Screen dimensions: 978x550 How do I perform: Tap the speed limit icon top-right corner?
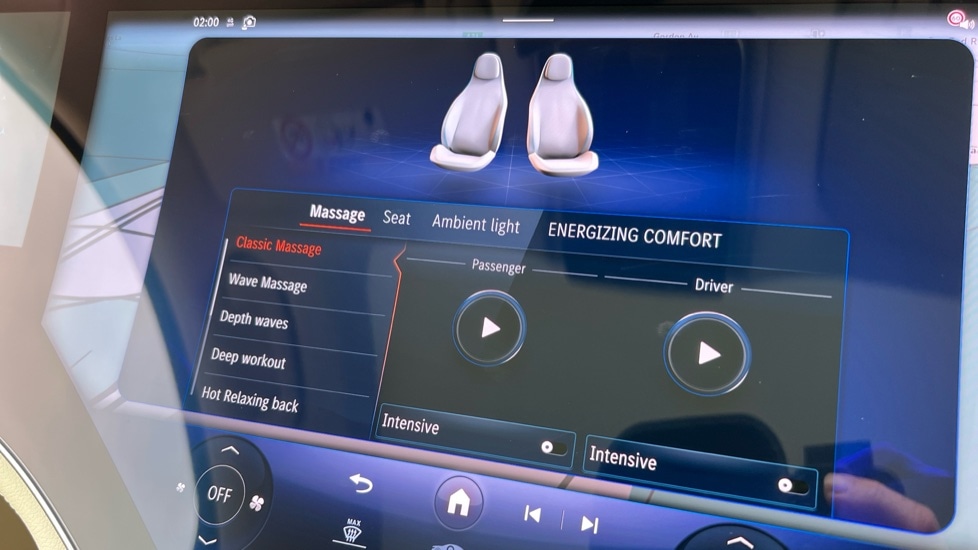tap(956, 19)
